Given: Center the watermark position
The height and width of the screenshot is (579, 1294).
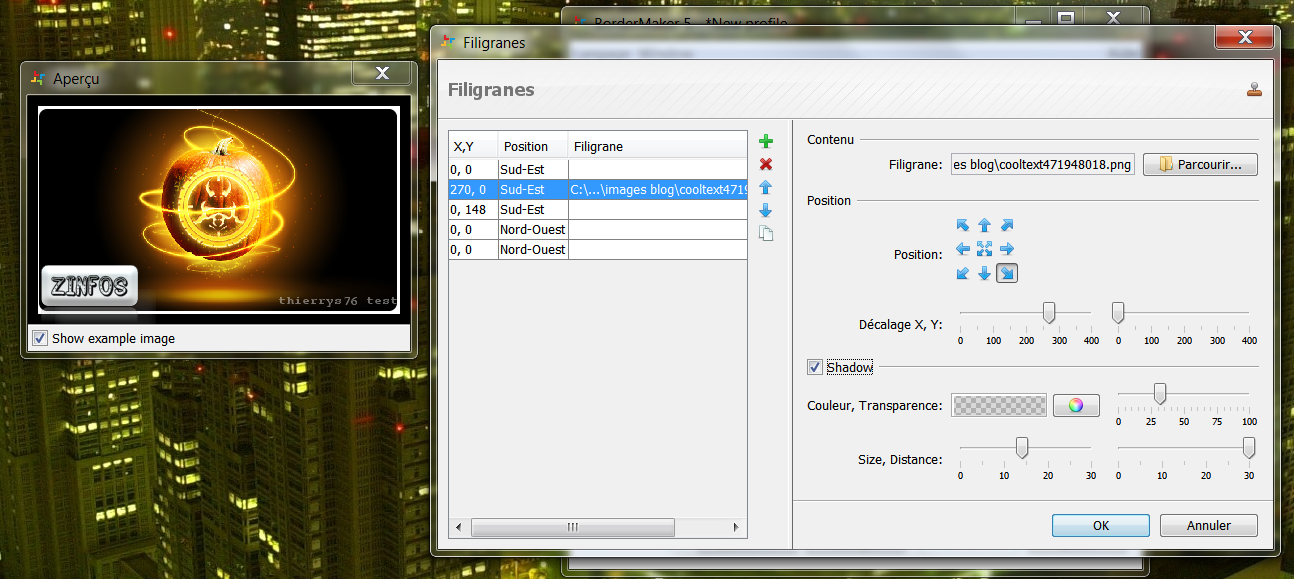Looking at the screenshot, I should tap(984, 249).
